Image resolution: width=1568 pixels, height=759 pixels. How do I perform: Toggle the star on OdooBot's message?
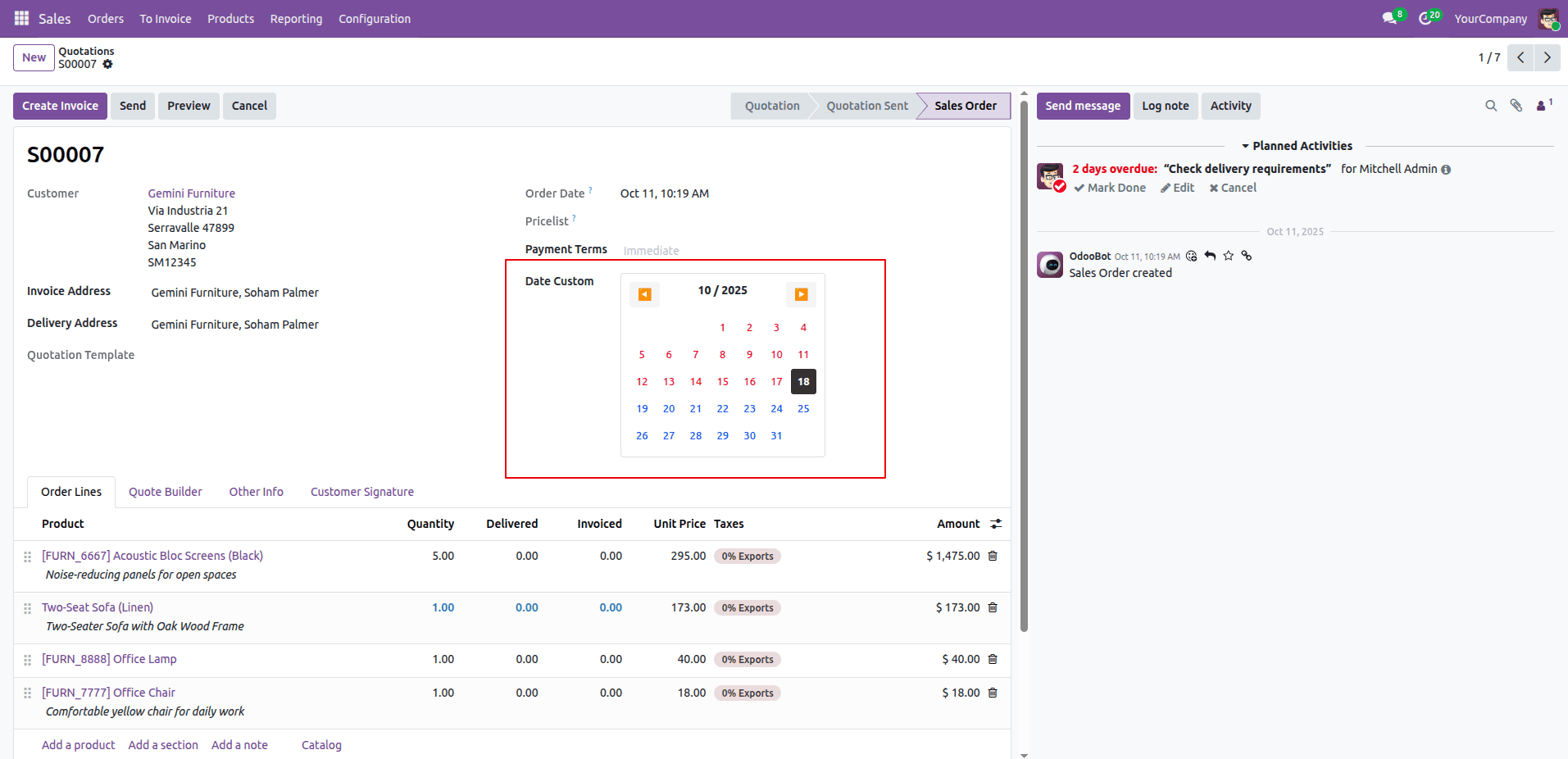click(x=1228, y=256)
